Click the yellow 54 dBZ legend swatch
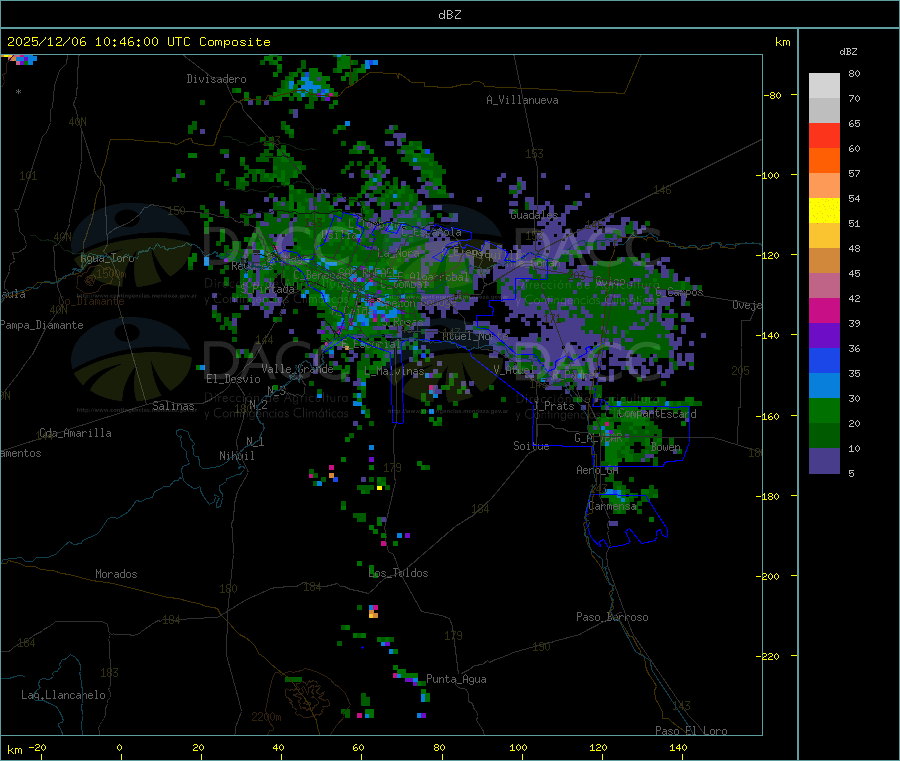The height and width of the screenshot is (761, 900). click(824, 211)
